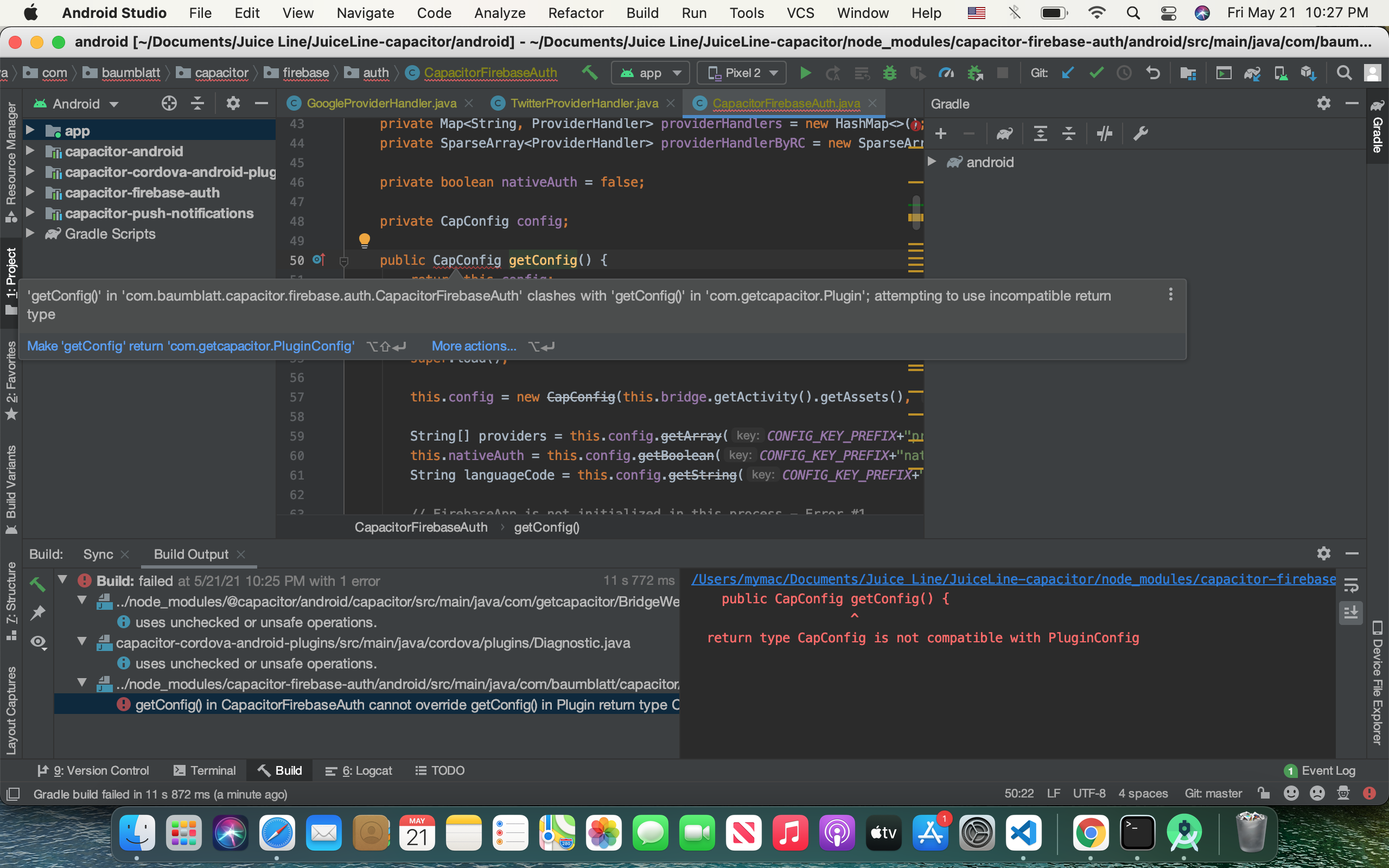Click the Make Project hammer icon

click(x=589, y=73)
